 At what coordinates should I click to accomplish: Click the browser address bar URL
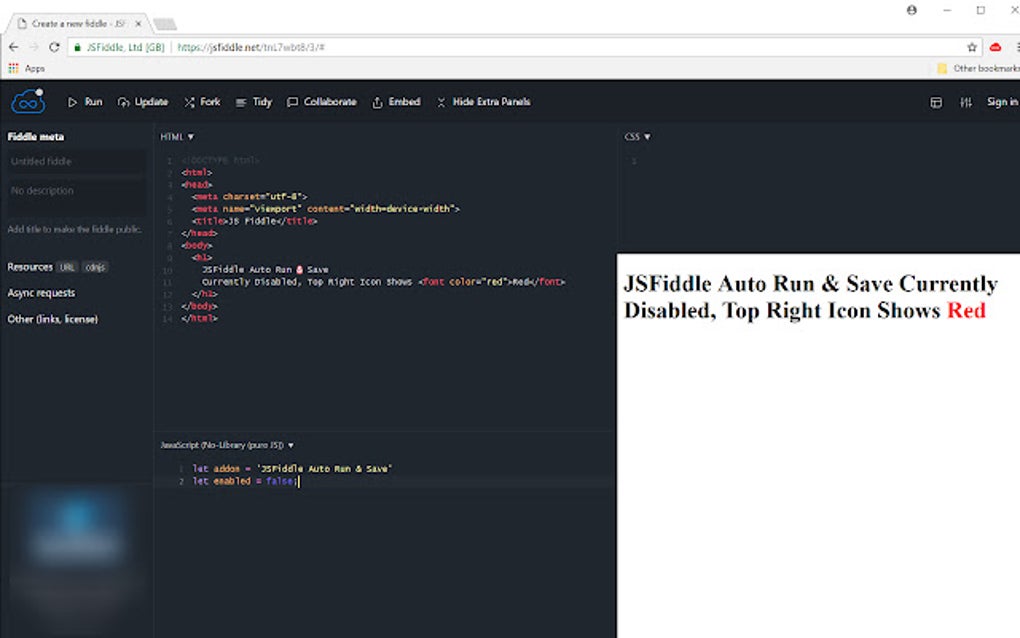click(x=250, y=47)
